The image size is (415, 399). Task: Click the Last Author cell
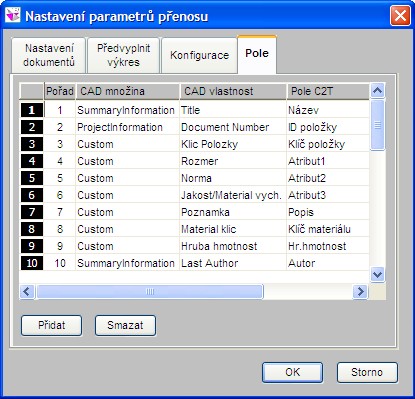233,263
